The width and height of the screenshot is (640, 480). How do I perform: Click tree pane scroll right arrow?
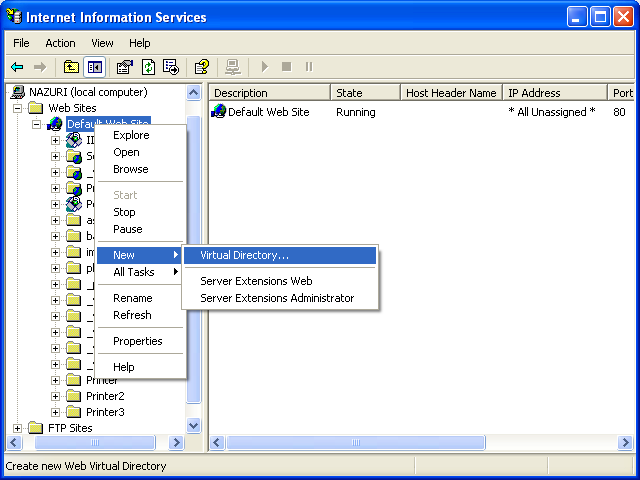[177, 442]
